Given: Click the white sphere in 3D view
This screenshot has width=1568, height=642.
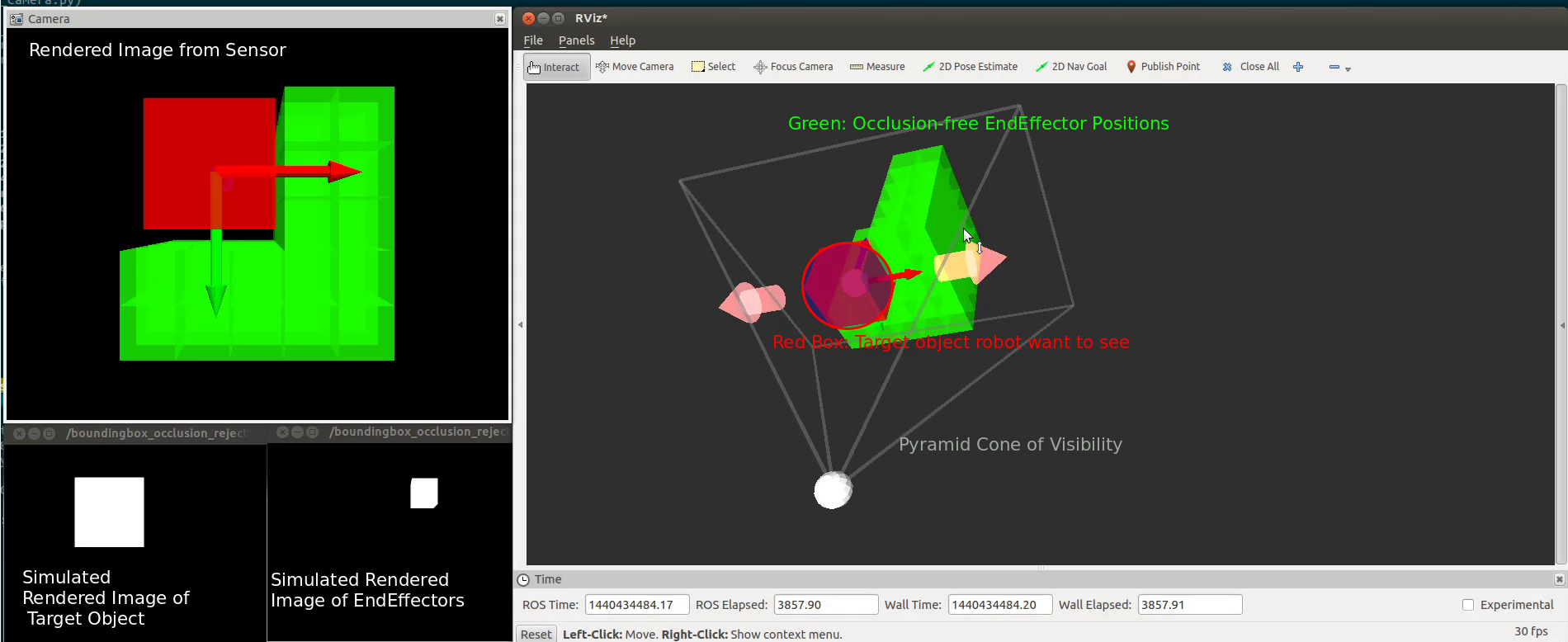Looking at the screenshot, I should [x=833, y=490].
